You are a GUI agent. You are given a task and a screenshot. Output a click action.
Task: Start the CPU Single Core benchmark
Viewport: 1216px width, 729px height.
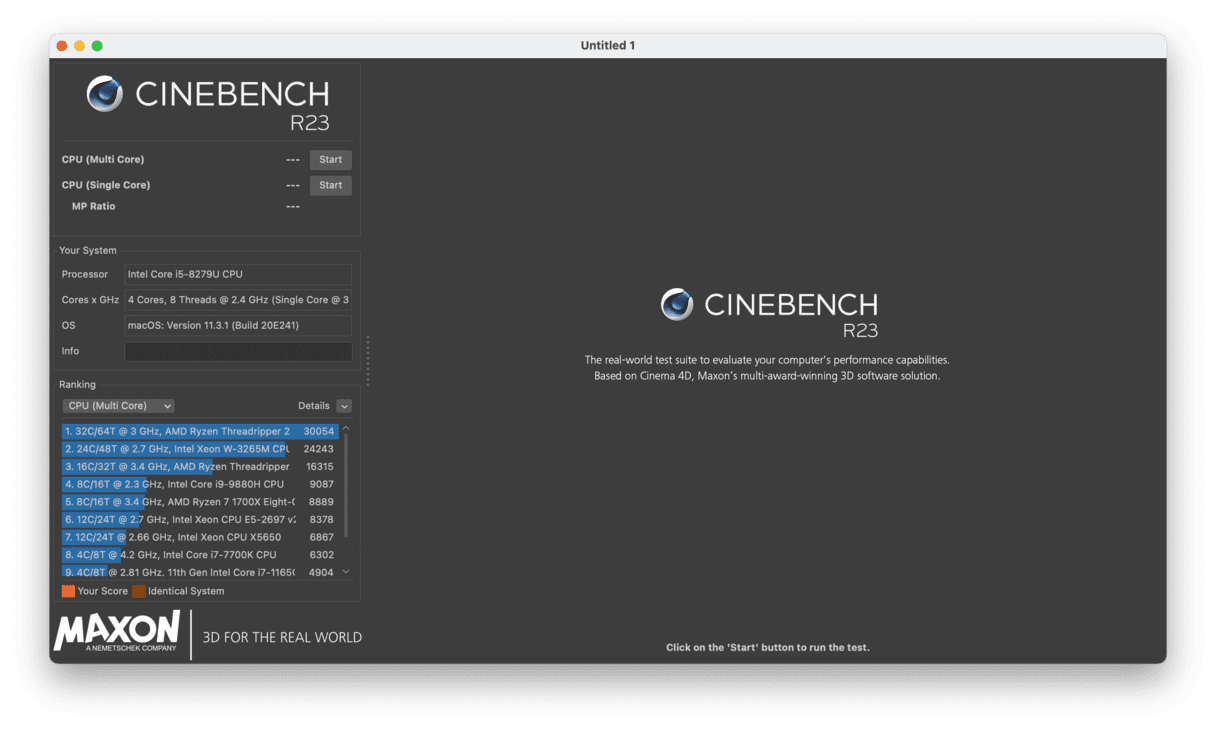coord(330,185)
